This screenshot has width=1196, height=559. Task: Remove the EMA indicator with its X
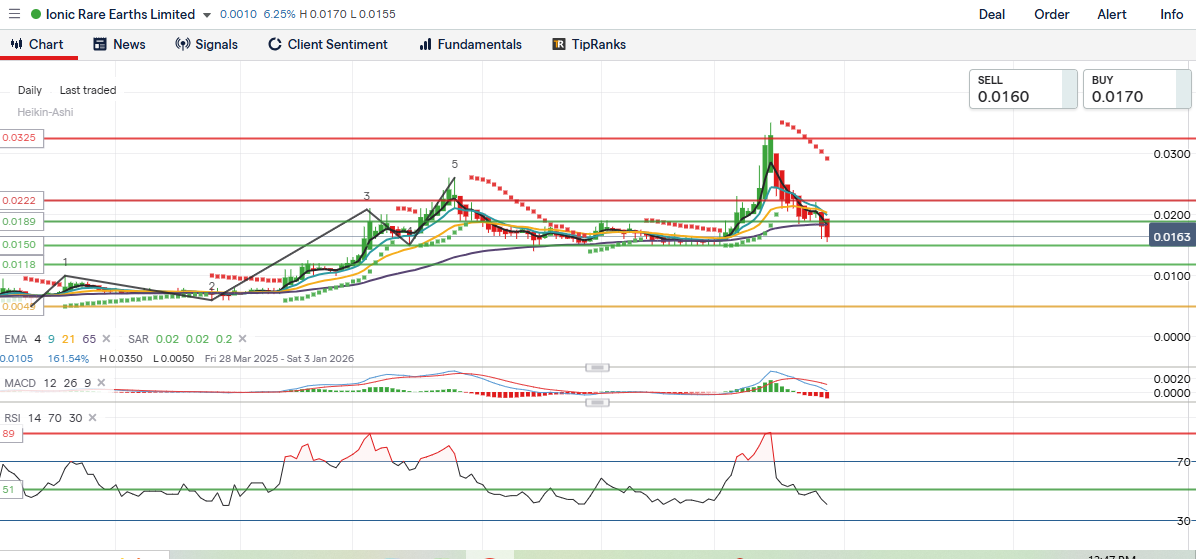pos(106,340)
